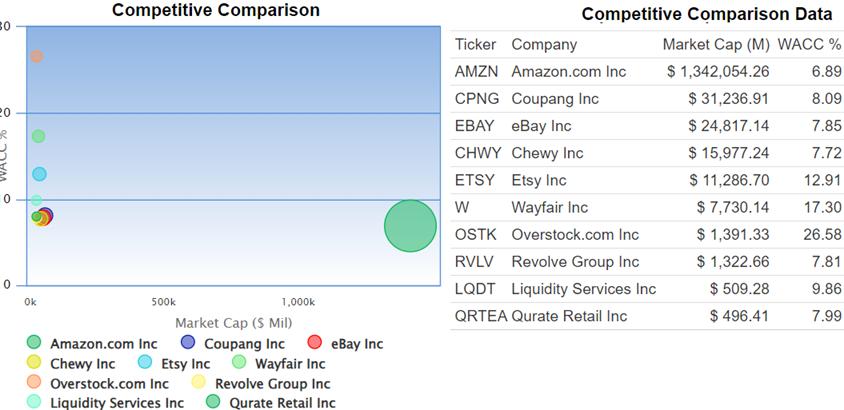The height and width of the screenshot is (410, 844).
Task: Click the Company column header
Action: point(544,44)
